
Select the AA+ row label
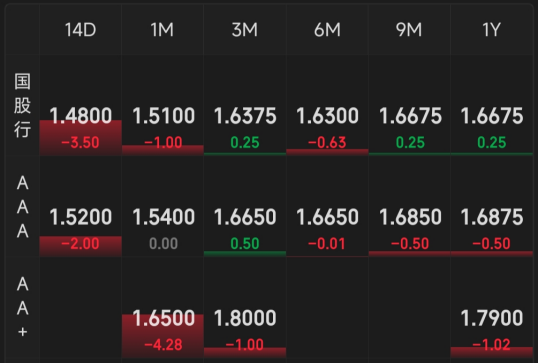(x=22, y=308)
